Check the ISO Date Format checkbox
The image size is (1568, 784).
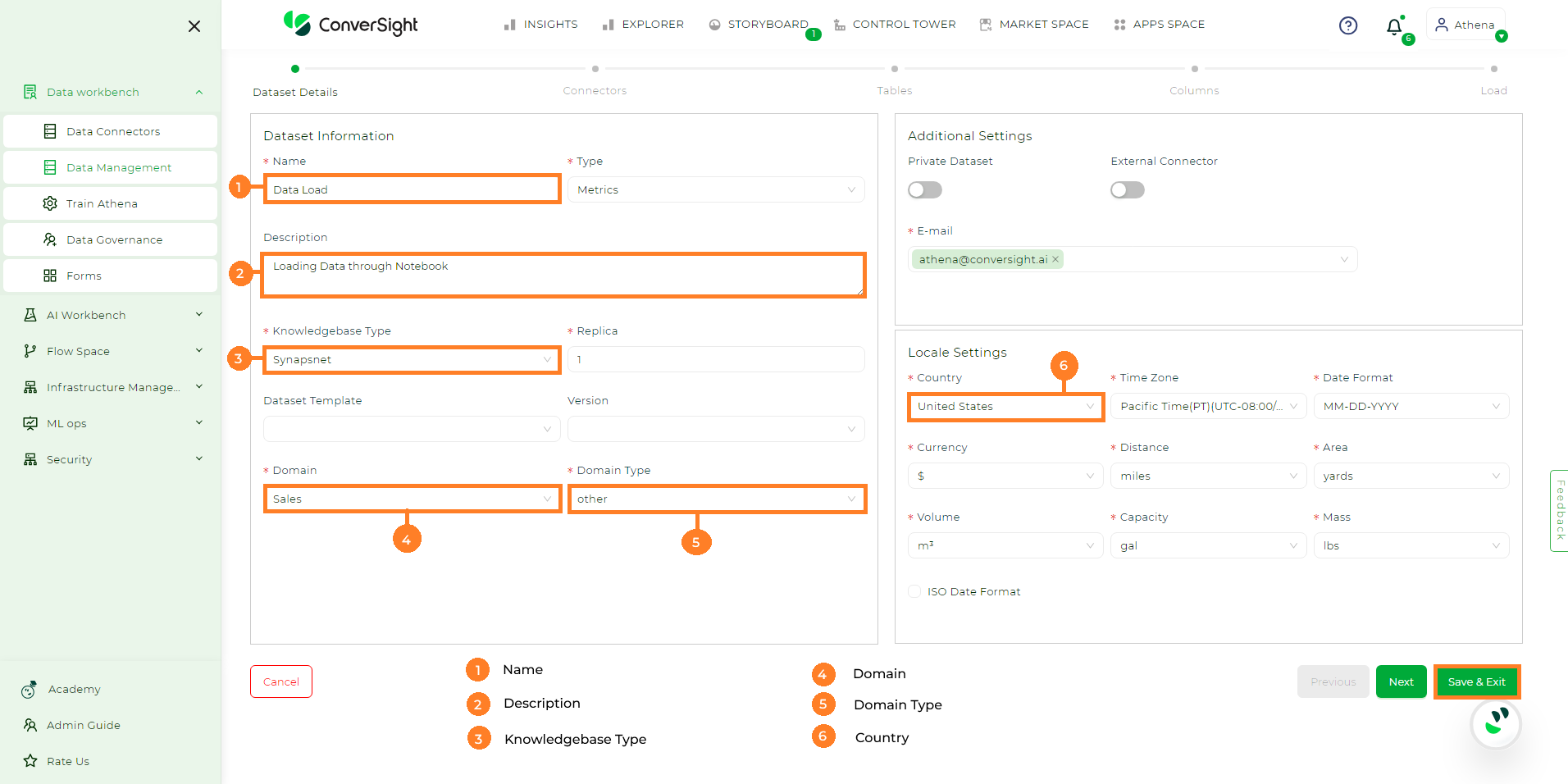[x=914, y=591]
